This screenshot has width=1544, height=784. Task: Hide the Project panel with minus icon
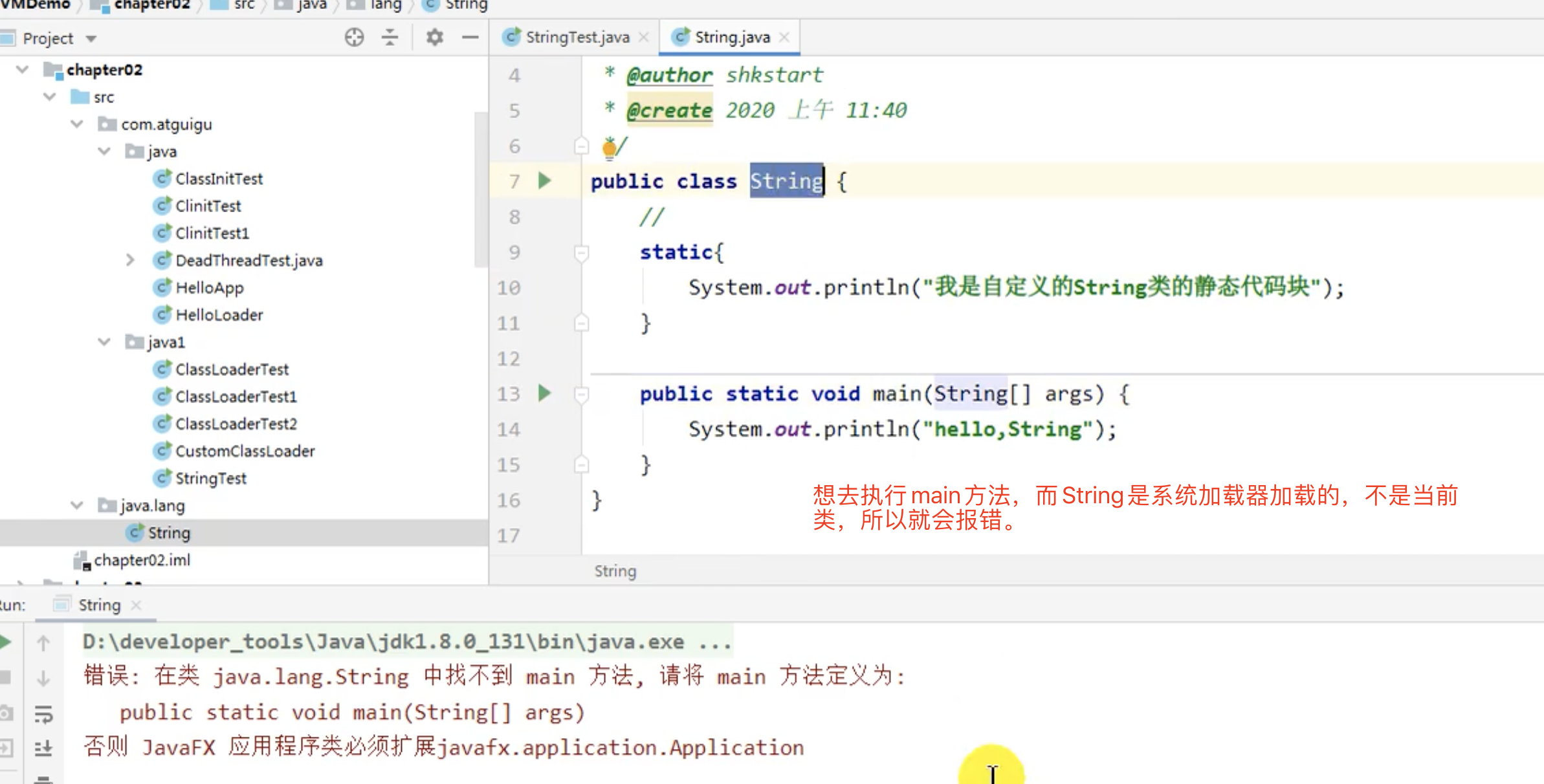[x=470, y=38]
